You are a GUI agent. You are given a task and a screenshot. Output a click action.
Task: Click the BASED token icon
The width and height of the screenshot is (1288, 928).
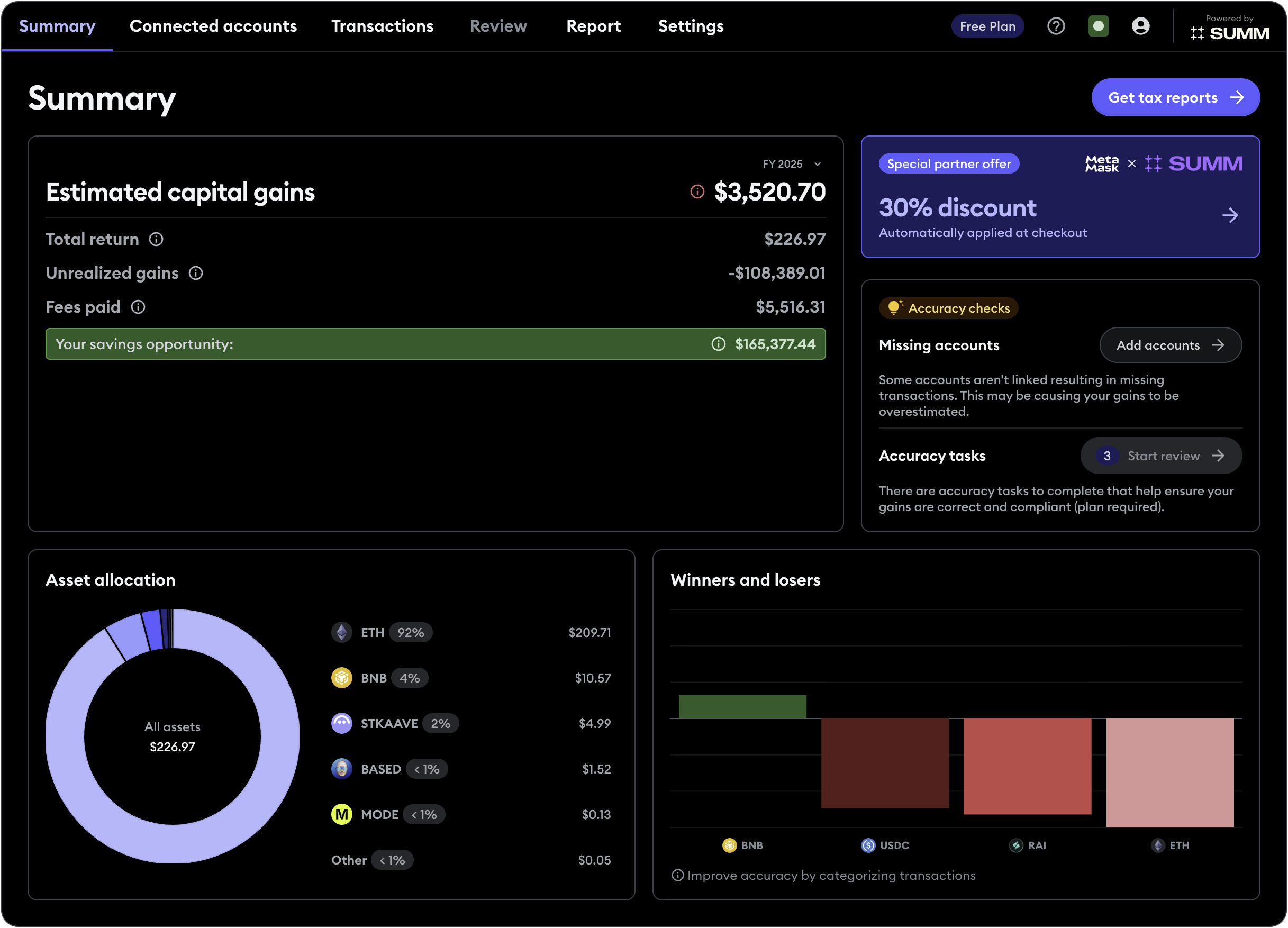(x=341, y=769)
